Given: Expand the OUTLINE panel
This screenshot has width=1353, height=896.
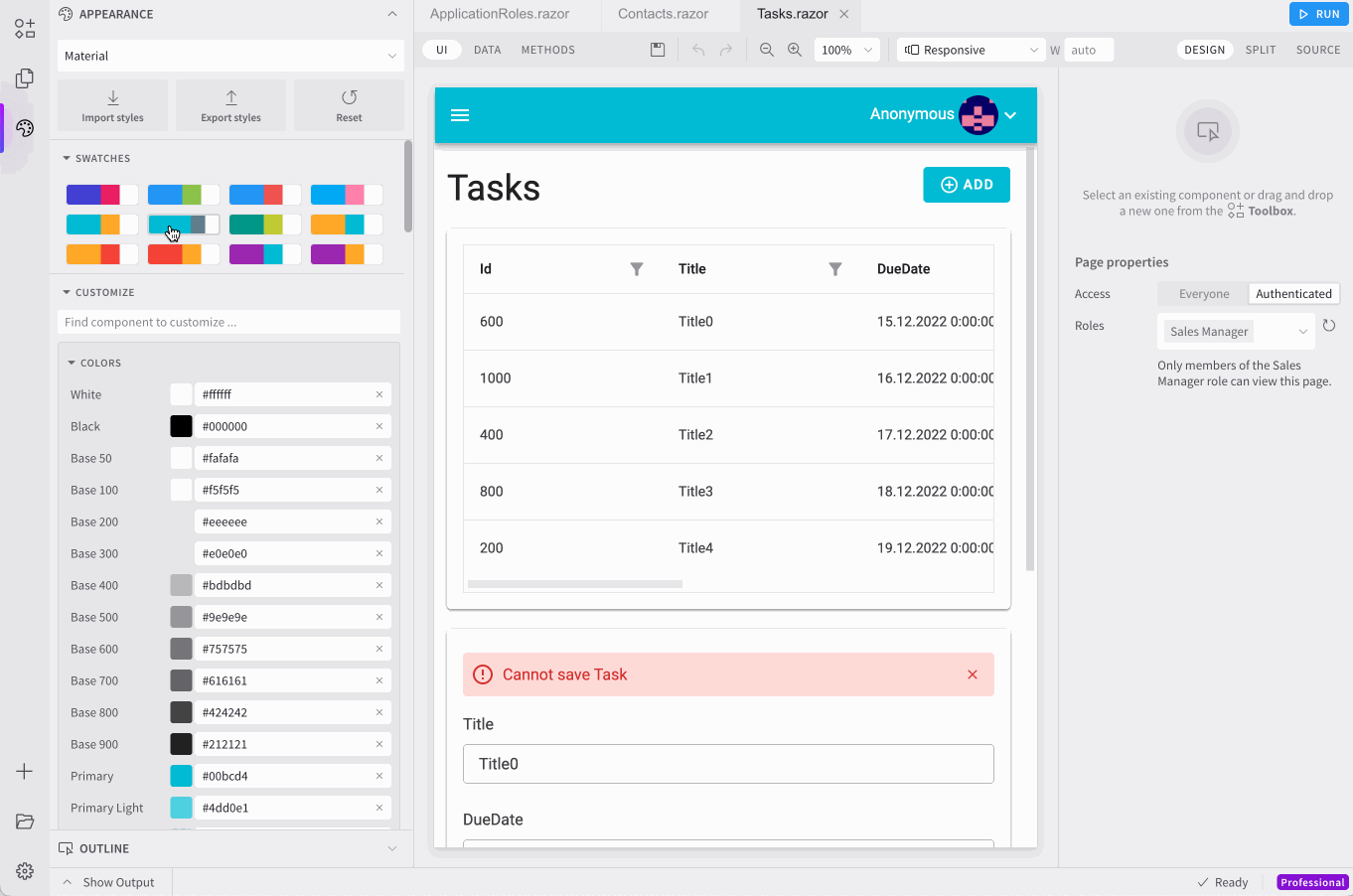Looking at the screenshot, I should [392, 848].
